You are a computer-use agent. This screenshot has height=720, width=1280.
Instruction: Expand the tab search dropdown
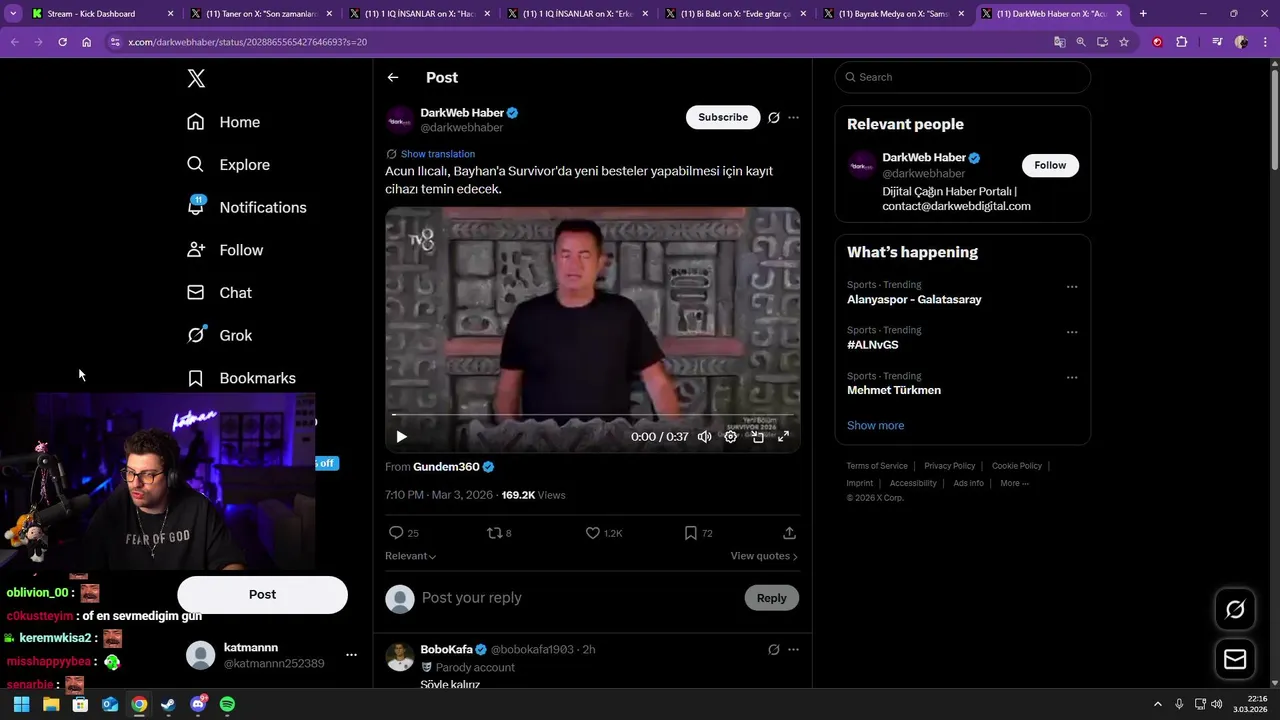[13, 14]
